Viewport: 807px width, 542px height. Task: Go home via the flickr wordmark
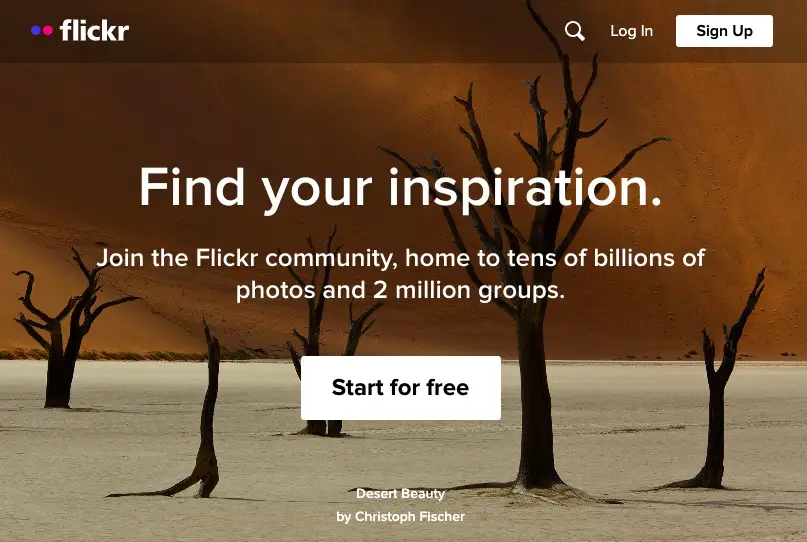[x=94, y=30]
